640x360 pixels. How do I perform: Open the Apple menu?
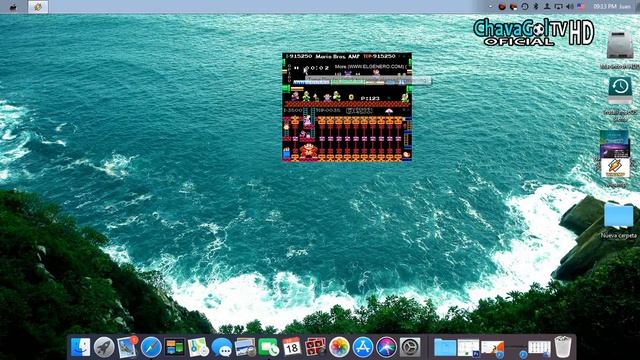(x=13, y=7)
